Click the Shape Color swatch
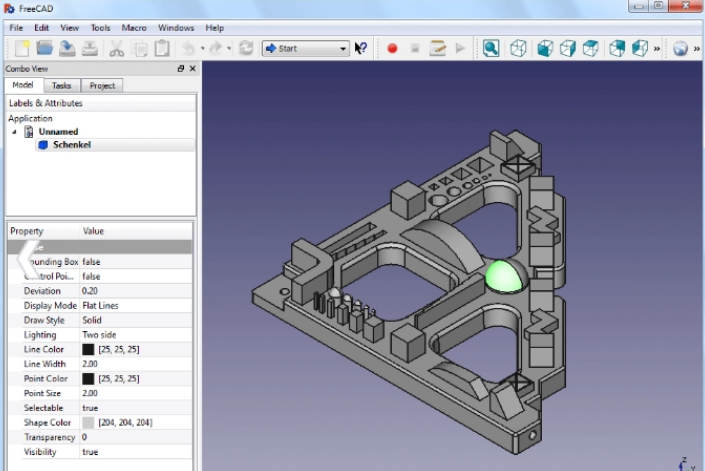 coord(88,423)
